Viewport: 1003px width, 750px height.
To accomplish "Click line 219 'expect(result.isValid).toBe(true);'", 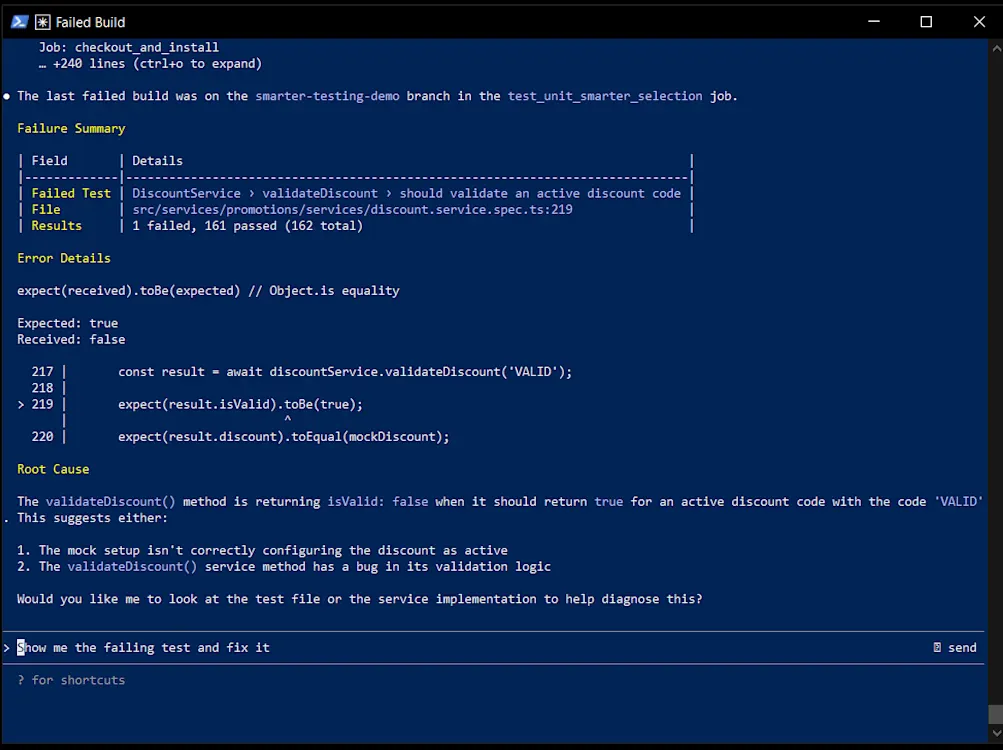I will pos(240,404).
